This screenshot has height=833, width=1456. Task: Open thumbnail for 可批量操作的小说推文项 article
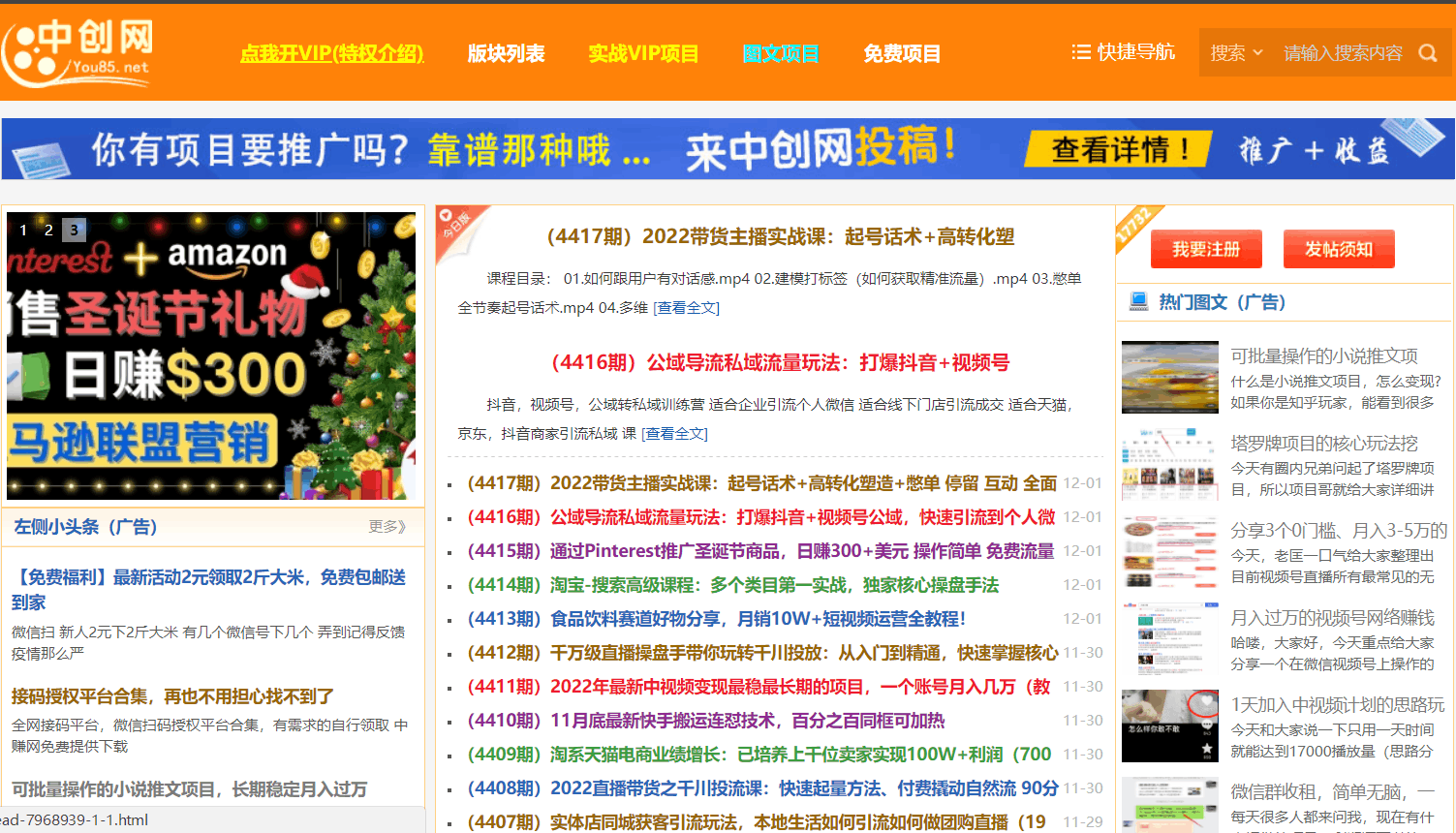pos(1170,377)
